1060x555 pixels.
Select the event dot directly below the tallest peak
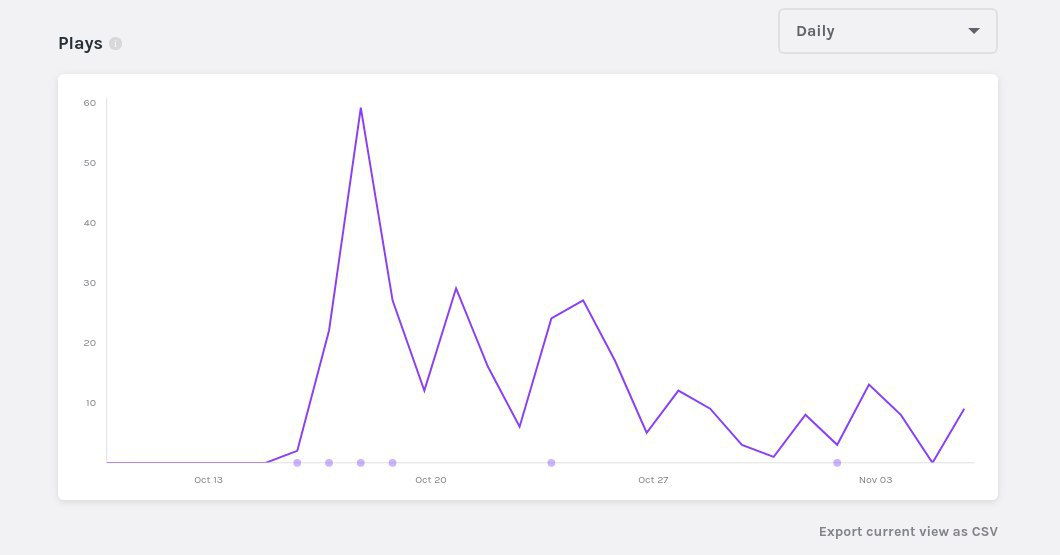(361, 463)
